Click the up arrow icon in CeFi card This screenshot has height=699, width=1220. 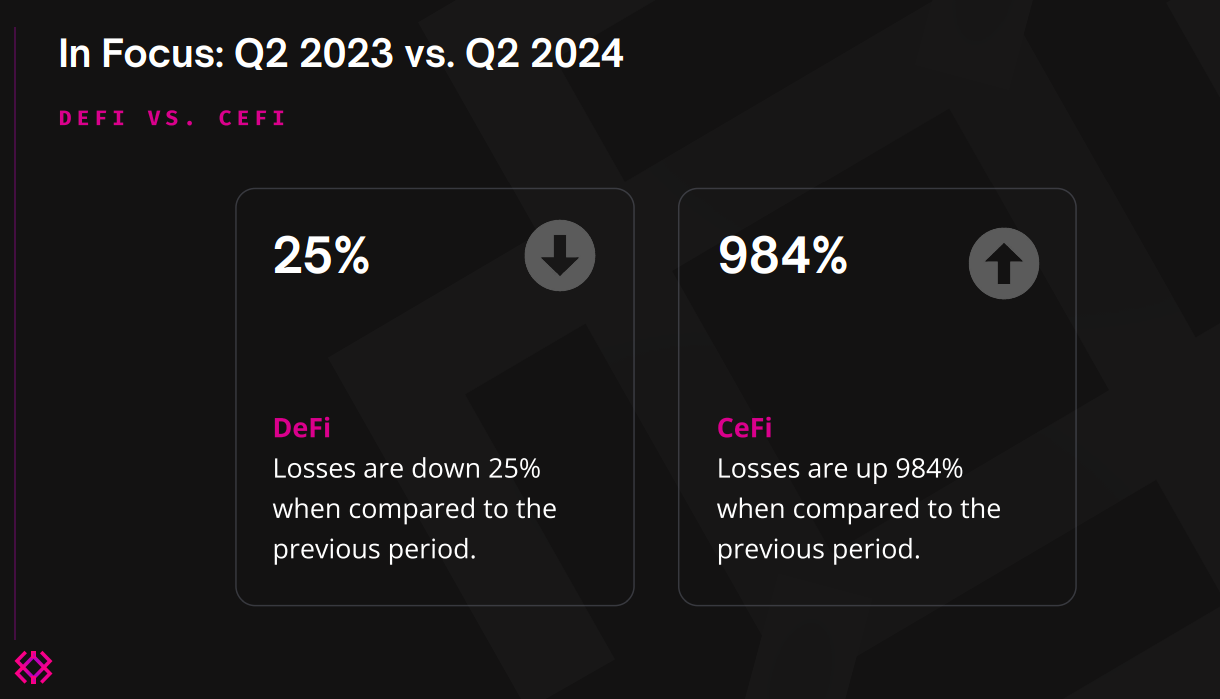pos(1004,264)
